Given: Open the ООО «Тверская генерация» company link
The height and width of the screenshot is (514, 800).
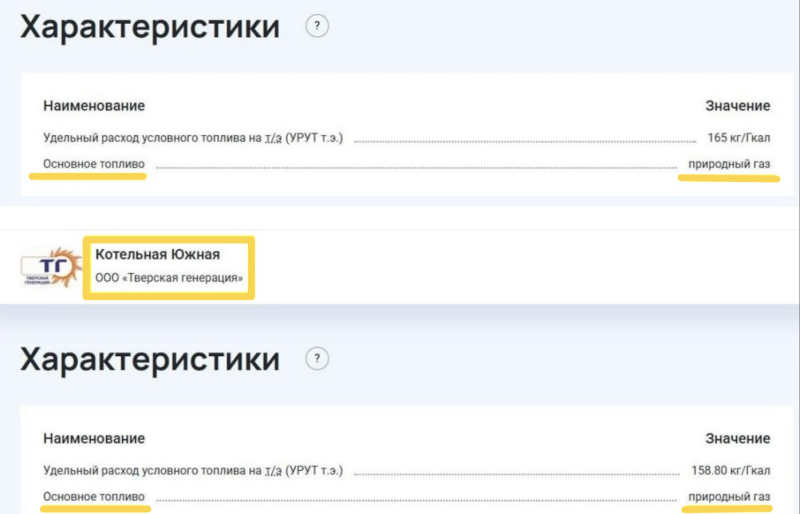Looking at the screenshot, I should coord(170,277).
